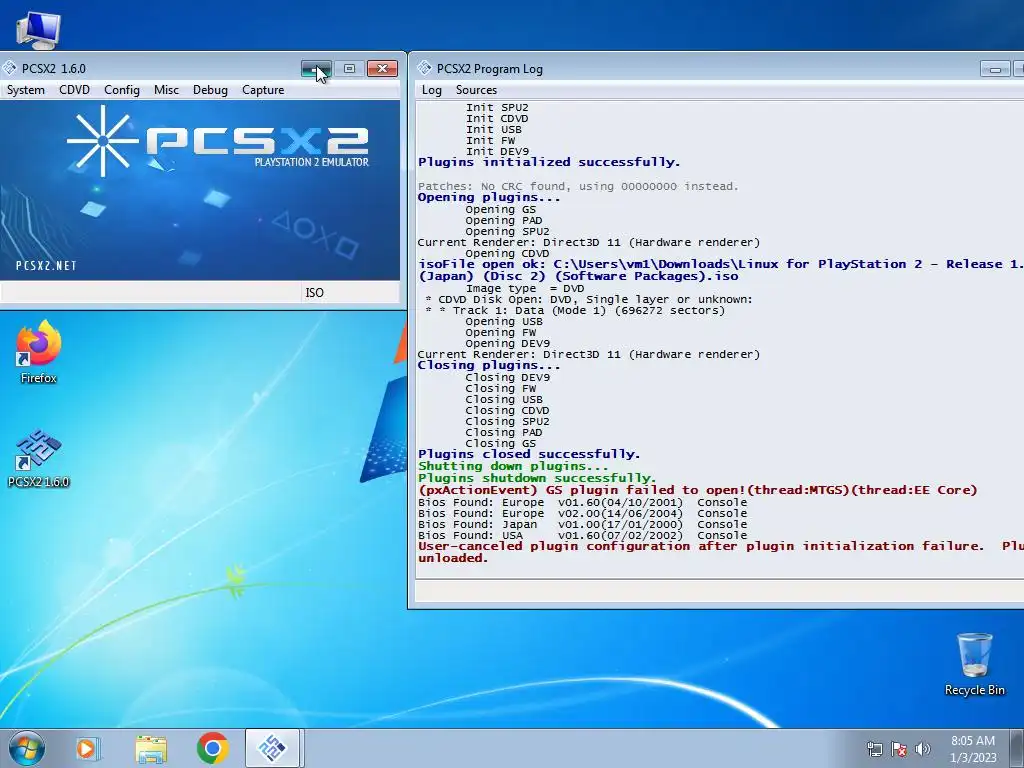Open the System menu in PCSX2
Viewport: 1024px width, 768px height.
(25, 90)
